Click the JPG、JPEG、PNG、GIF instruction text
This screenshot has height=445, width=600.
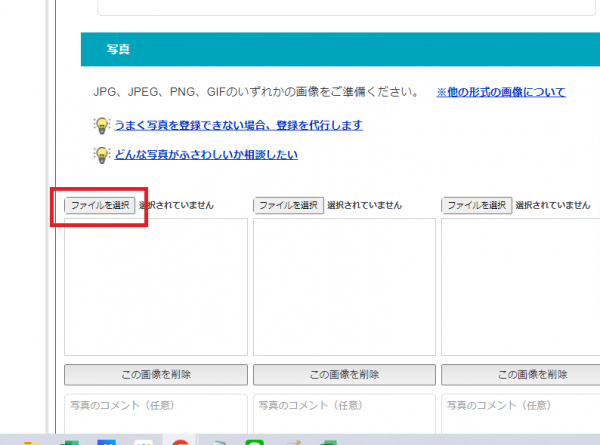257,92
